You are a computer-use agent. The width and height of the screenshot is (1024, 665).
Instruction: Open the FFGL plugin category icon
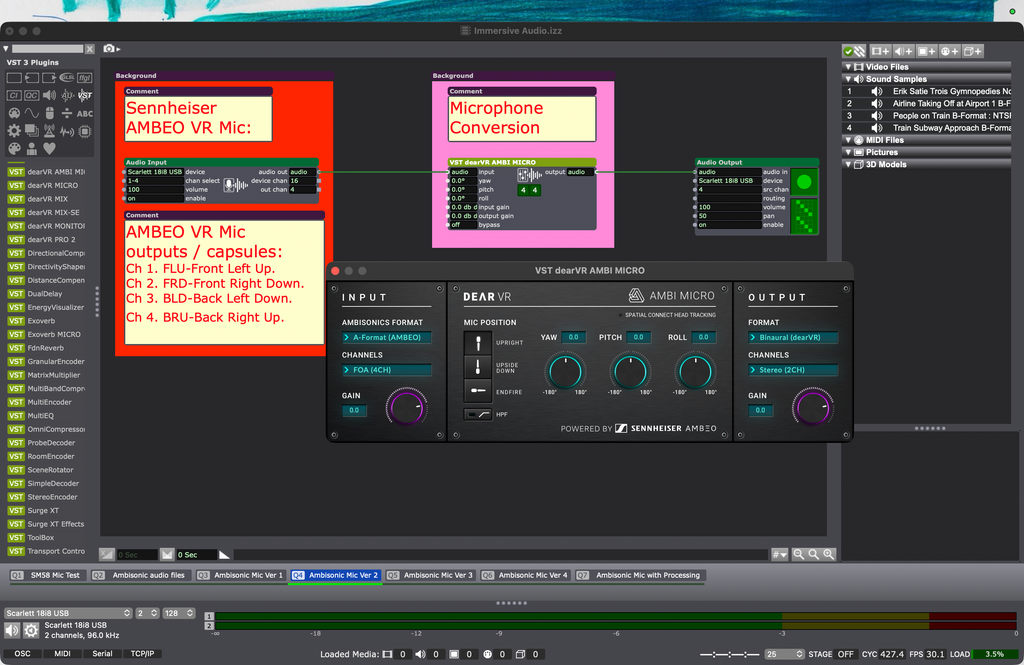[85, 78]
